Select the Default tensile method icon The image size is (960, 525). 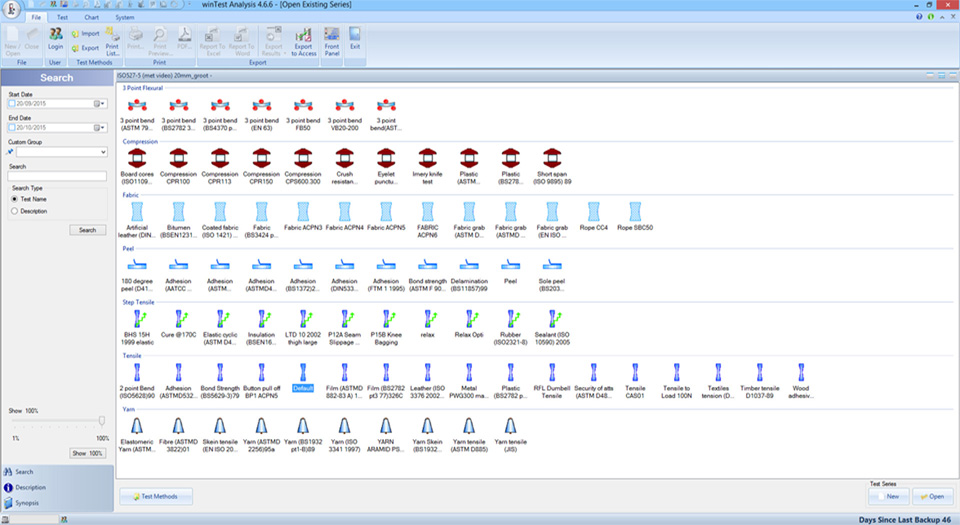(x=303, y=372)
